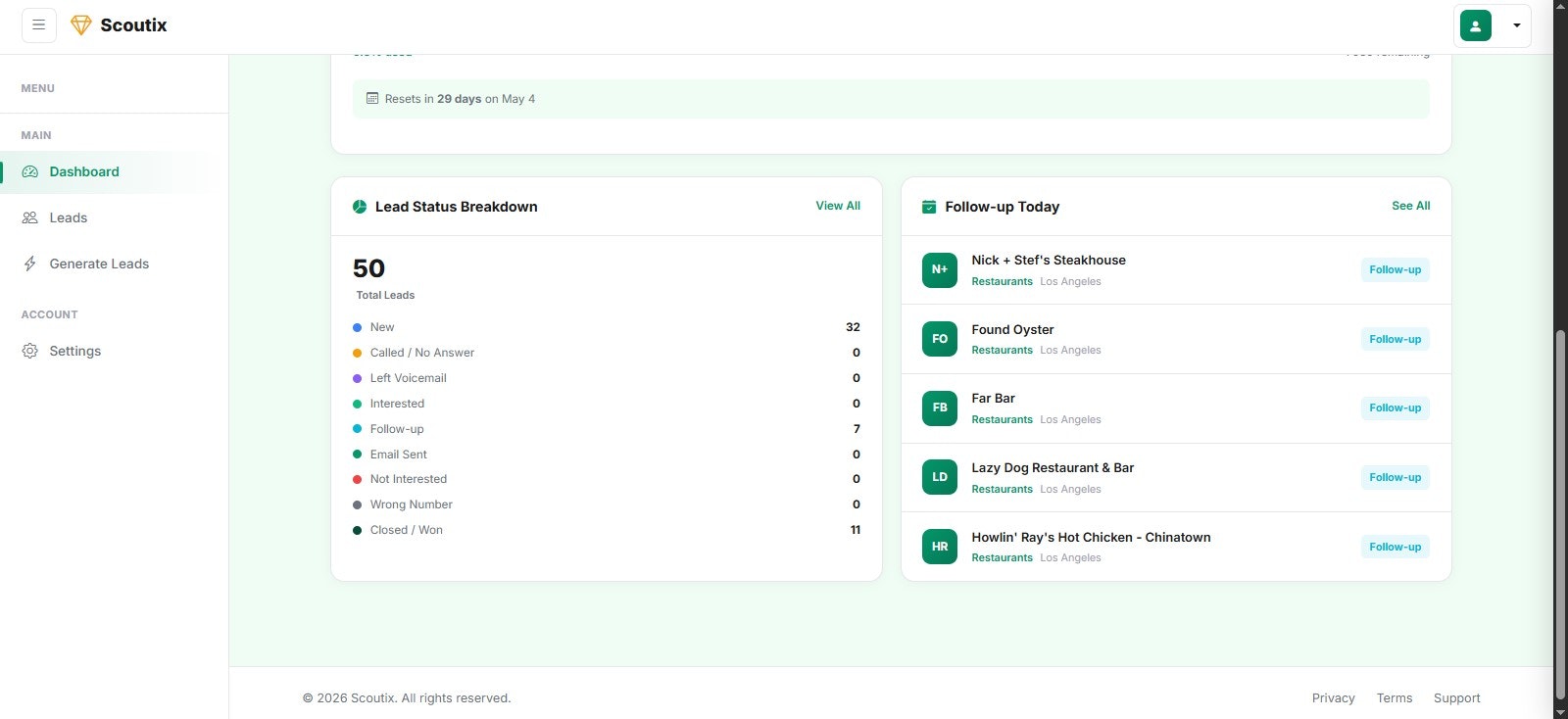Click the 50 Total Leads count

click(368, 268)
